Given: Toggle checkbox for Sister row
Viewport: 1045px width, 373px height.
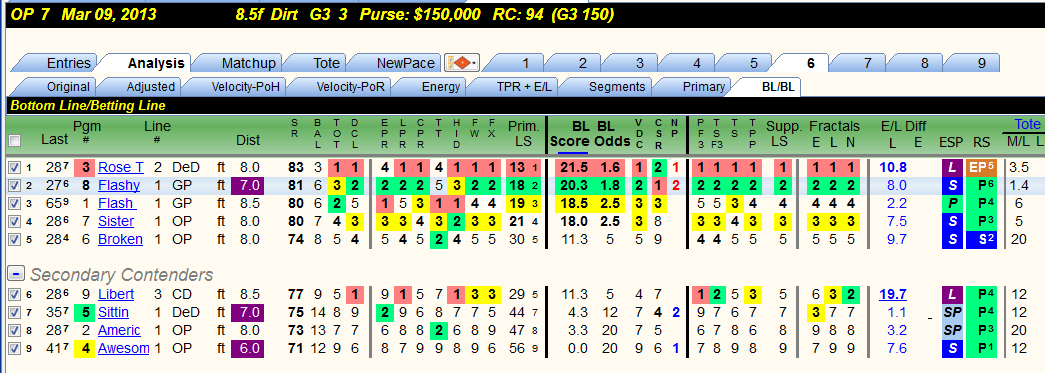Looking at the screenshot, I should tap(15, 221).
